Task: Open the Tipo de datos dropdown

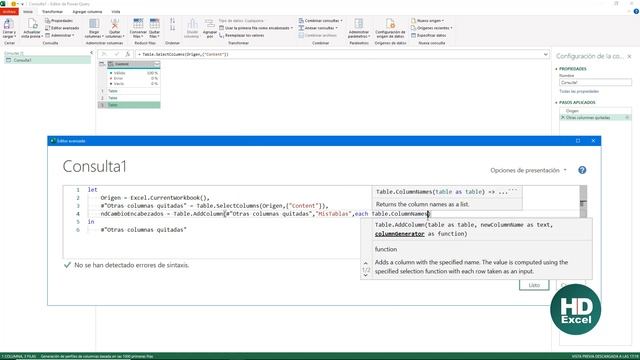Action: tap(241, 20)
